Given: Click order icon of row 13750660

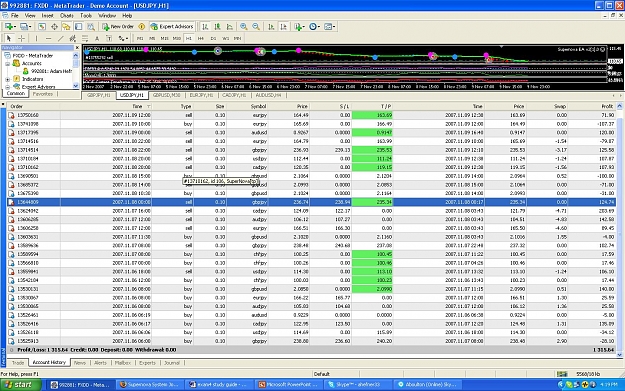Looking at the screenshot, I should point(11,115).
